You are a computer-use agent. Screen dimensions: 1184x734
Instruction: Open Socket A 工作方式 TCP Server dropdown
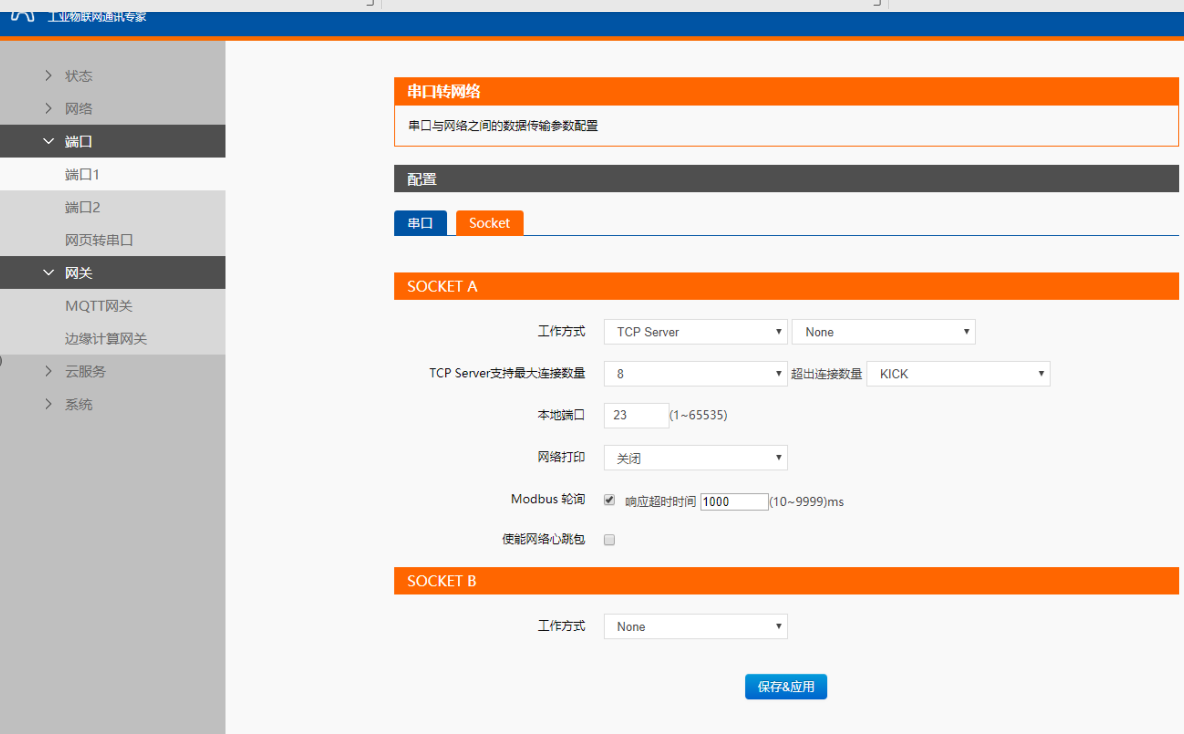tap(695, 332)
